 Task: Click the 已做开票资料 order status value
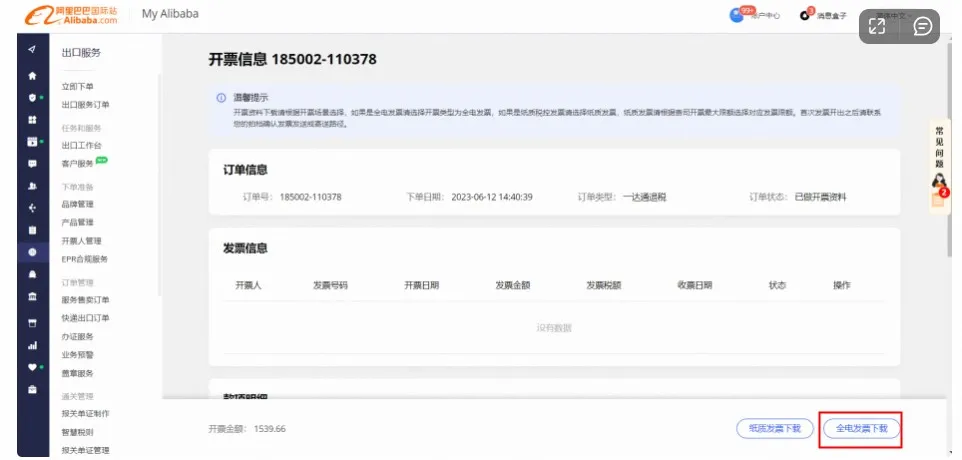click(x=820, y=197)
